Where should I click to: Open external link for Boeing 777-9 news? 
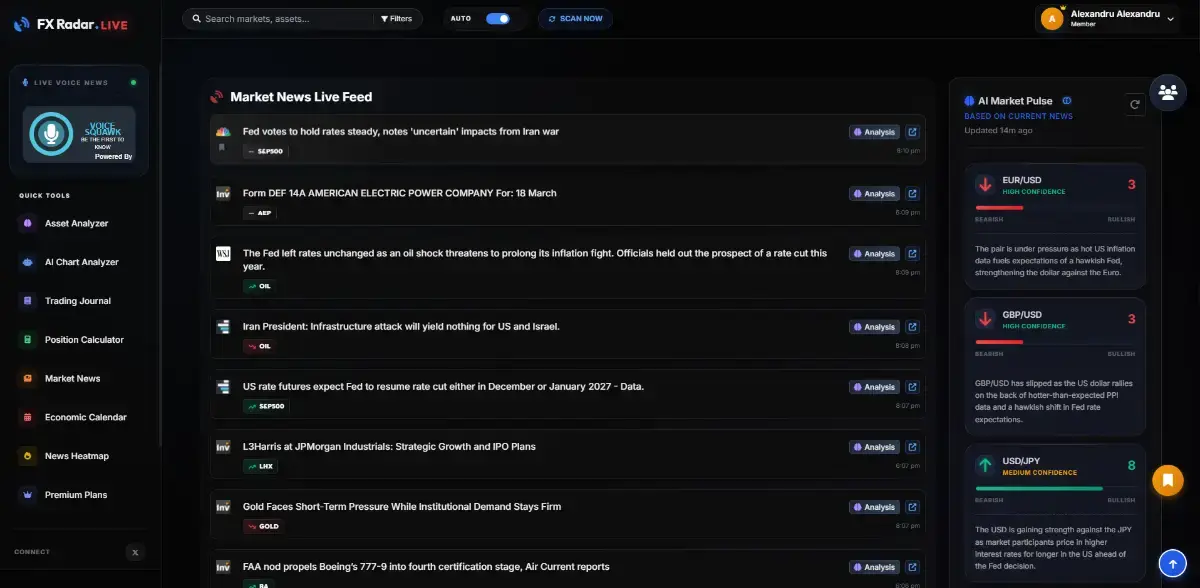point(912,567)
